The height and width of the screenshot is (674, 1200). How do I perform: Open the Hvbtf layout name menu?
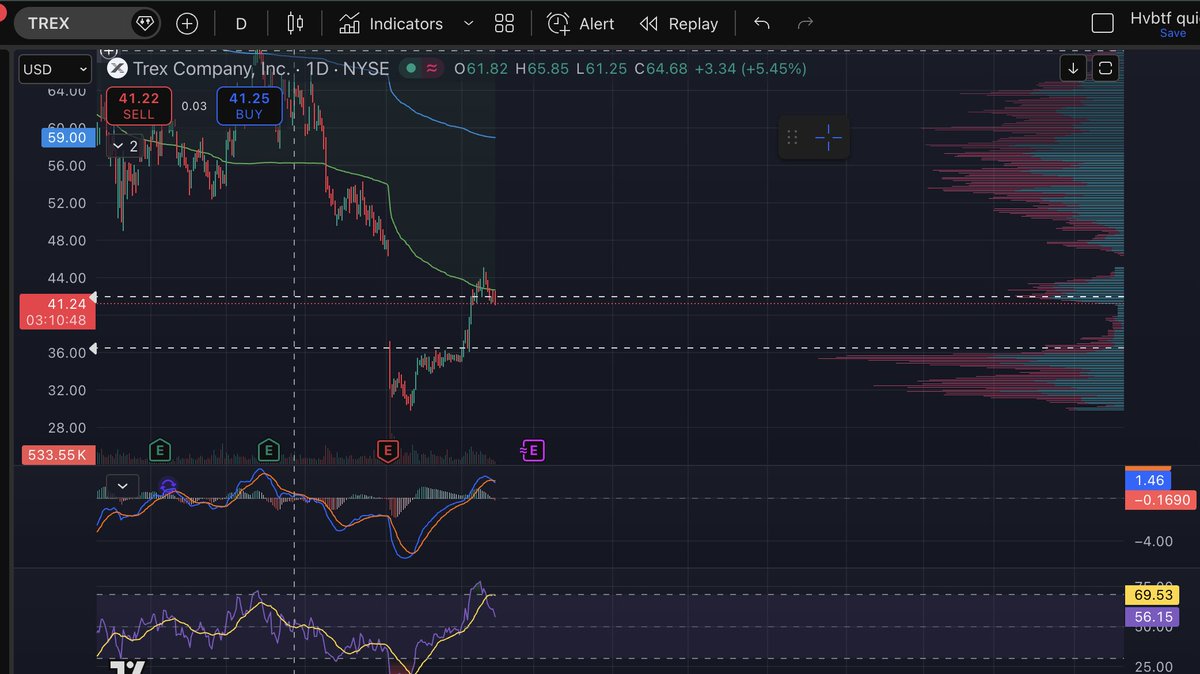click(x=1164, y=17)
